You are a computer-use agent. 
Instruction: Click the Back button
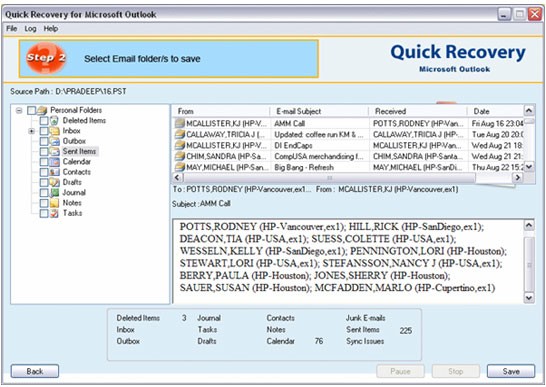tap(35, 371)
